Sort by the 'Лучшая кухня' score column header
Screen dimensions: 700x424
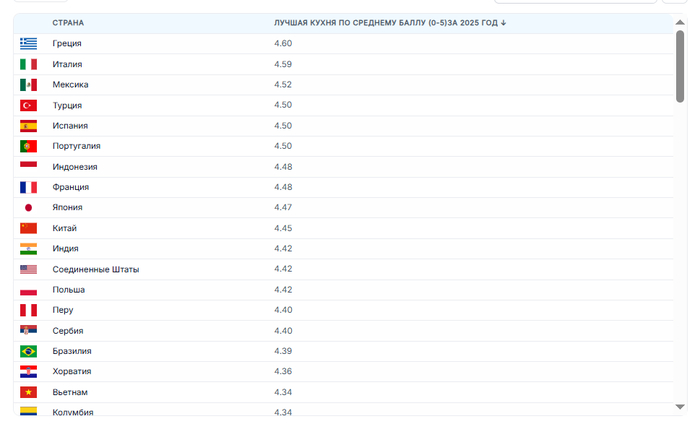coord(389,22)
